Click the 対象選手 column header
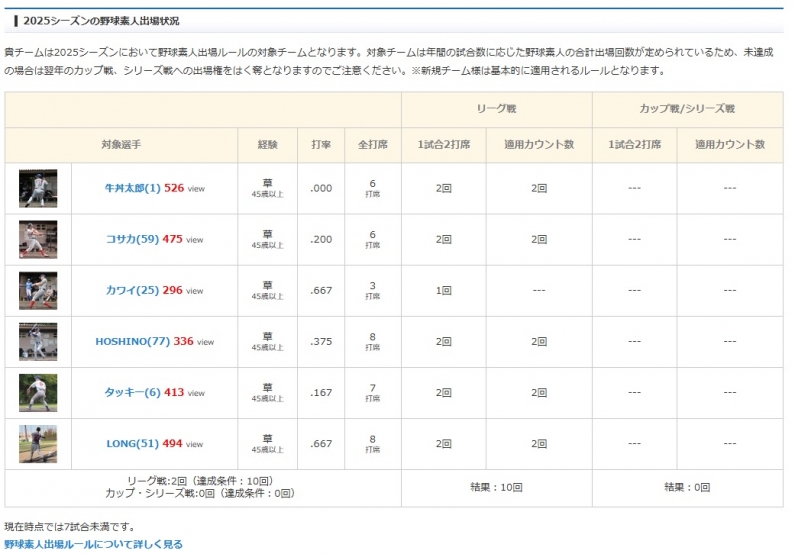Image resolution: width=795 pixels, height=557 pixels. click(121, 145)
